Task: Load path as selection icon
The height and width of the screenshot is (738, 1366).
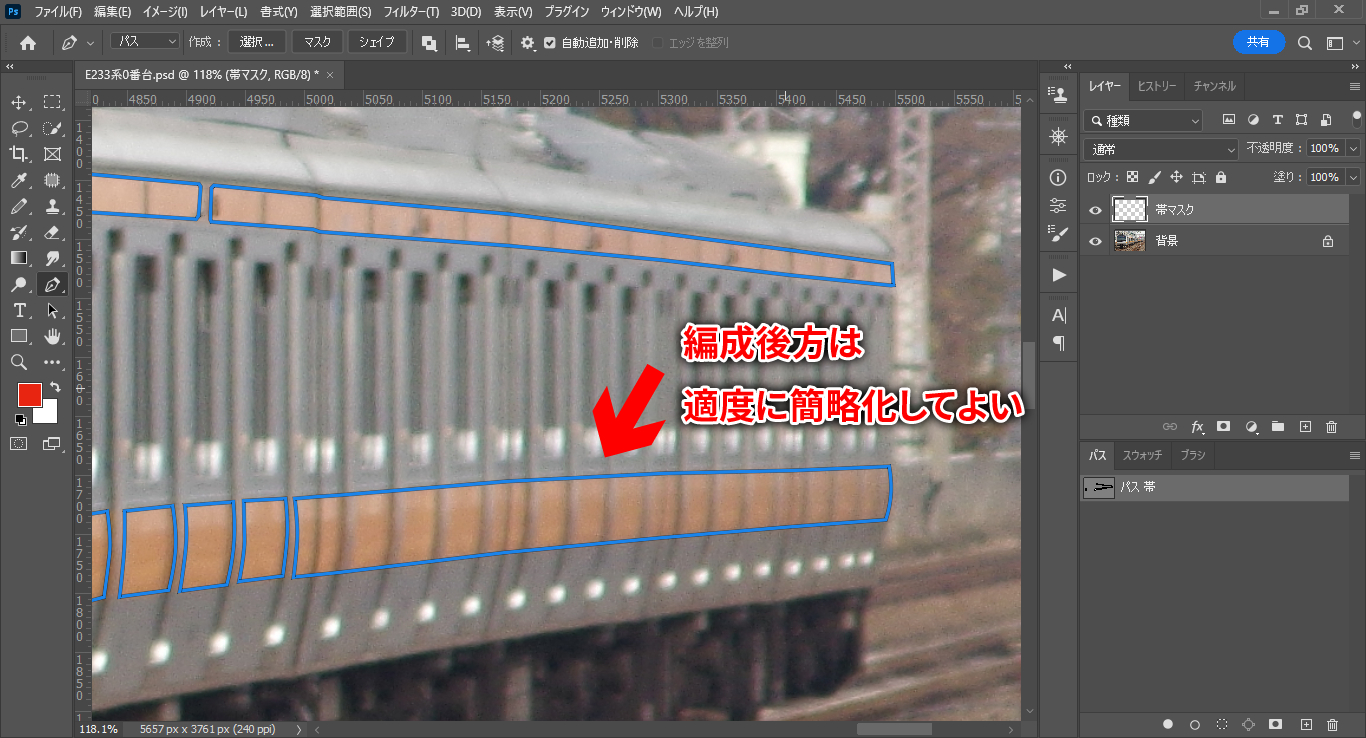Action: click(x=1221, y=724)
